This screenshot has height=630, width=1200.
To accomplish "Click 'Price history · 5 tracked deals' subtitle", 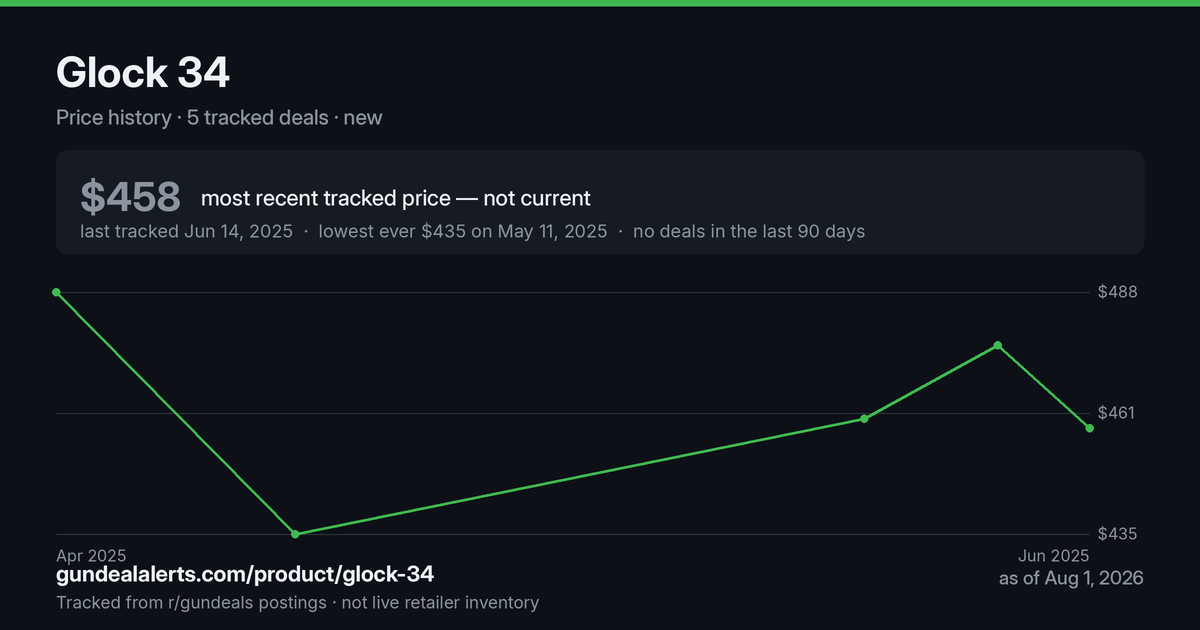I will [192, 117].
